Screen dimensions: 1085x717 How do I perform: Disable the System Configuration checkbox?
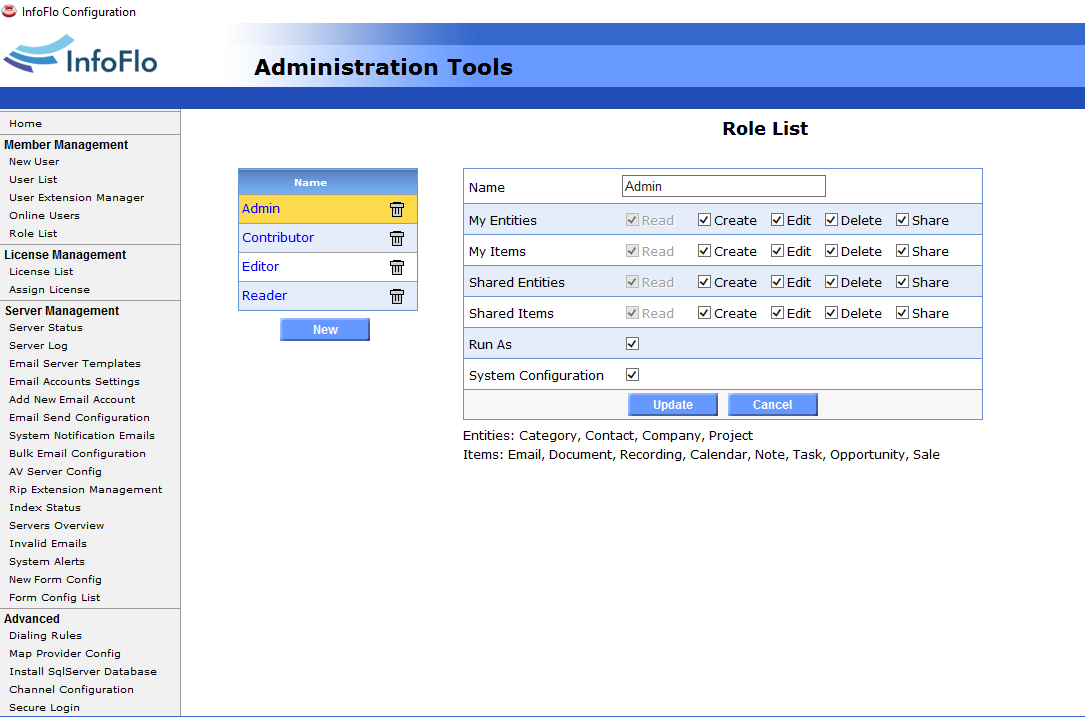pyautogui.click(x=632, y=375)
